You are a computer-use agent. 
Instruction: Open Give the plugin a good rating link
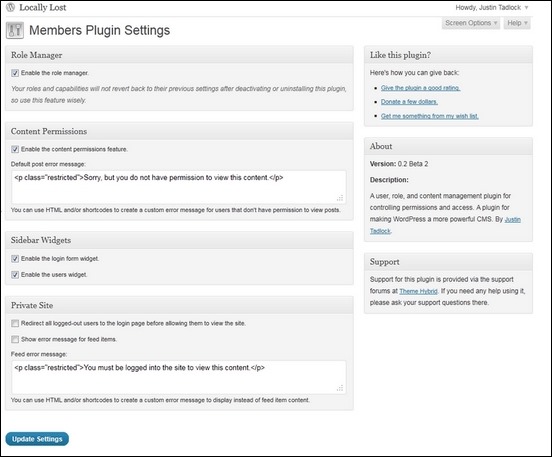[421, 88]
